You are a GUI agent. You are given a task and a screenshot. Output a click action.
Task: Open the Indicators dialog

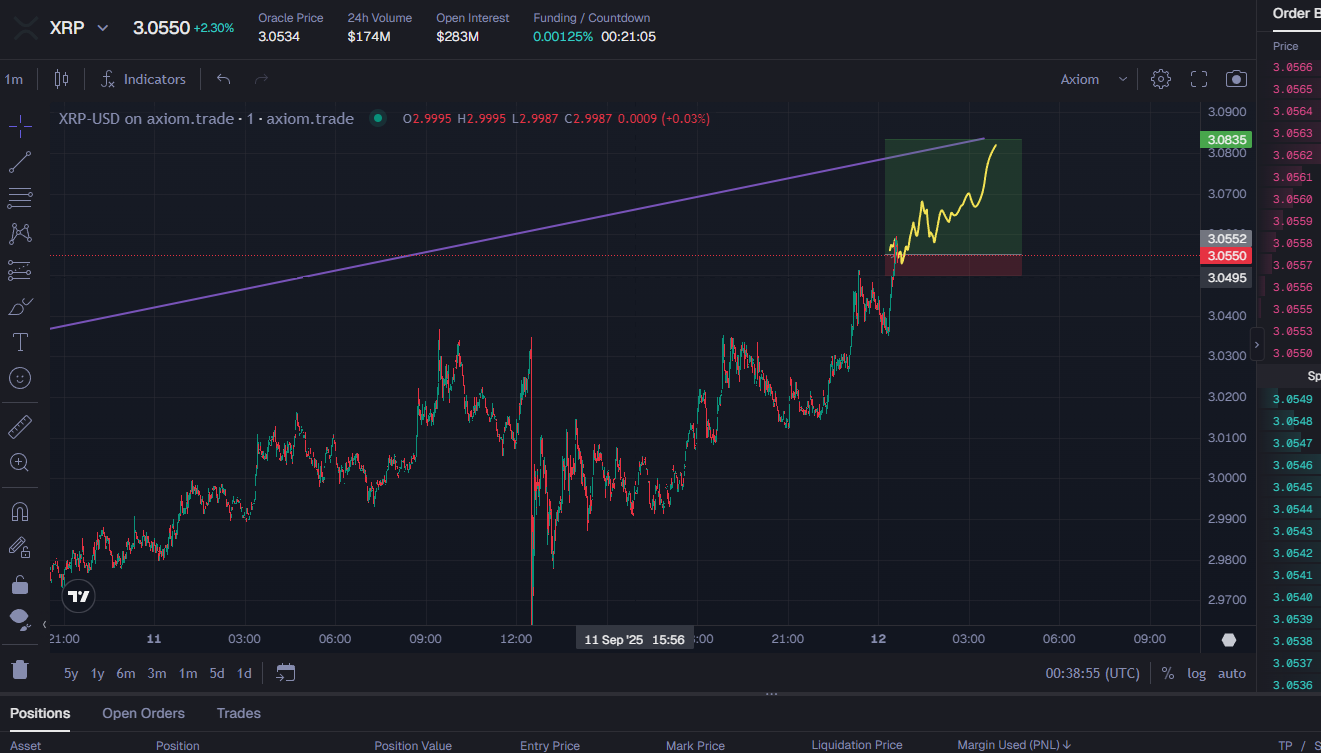pyautogui.click(x=143, y=79)
